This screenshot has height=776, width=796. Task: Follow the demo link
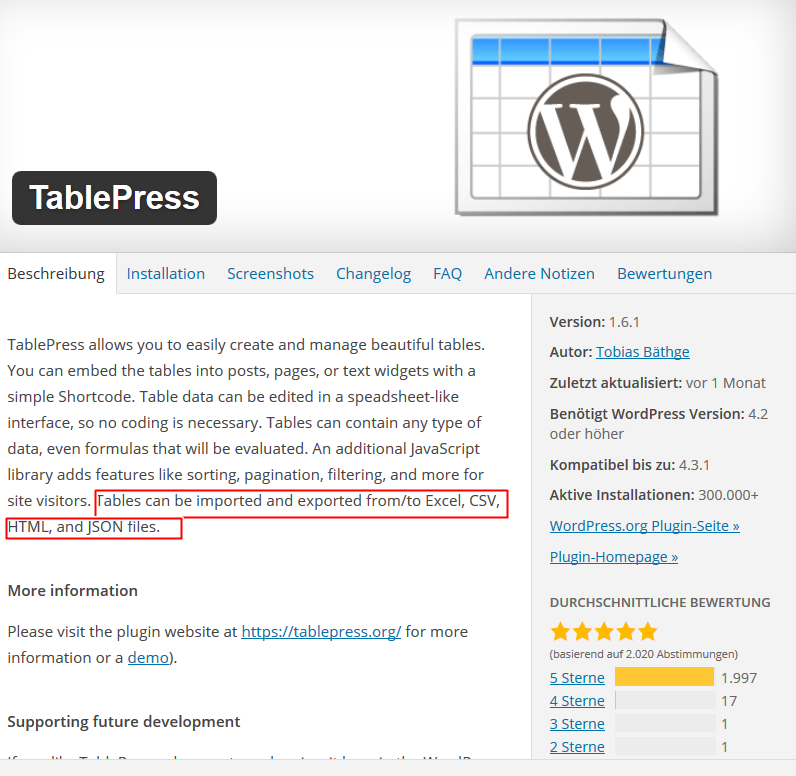(x=148, y=658)
